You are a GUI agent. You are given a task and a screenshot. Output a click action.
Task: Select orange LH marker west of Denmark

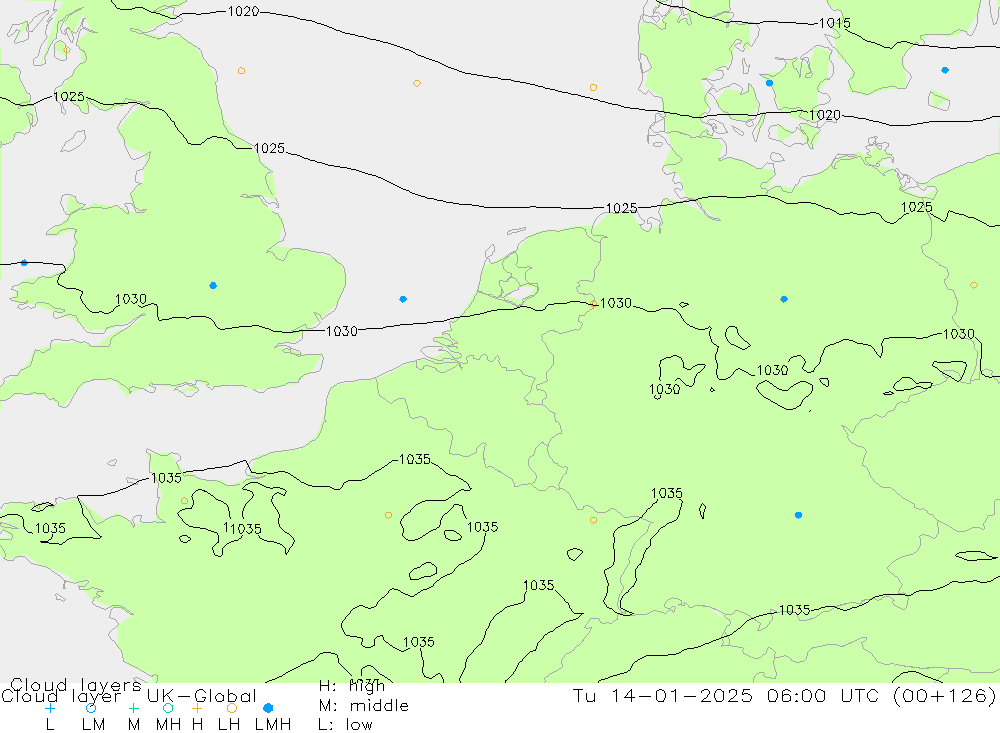tap(593, 87)
